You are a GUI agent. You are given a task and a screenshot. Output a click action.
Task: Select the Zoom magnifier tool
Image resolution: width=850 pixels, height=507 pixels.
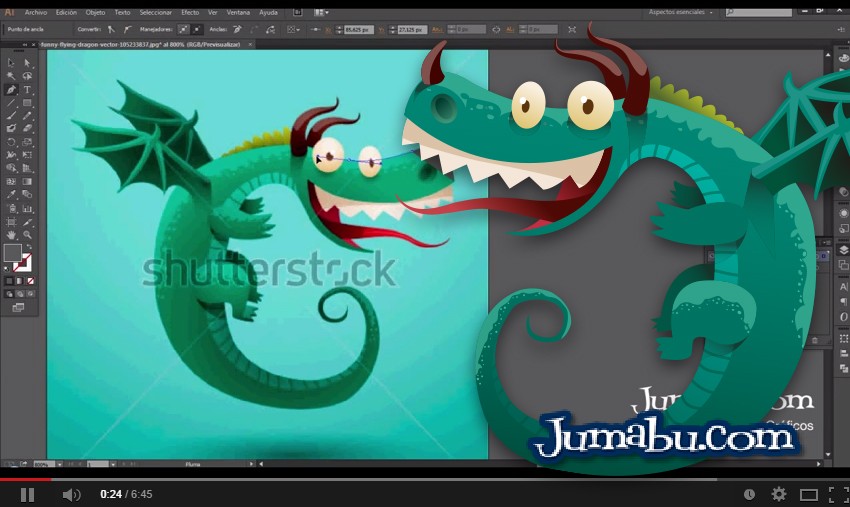tap(27, 235)
